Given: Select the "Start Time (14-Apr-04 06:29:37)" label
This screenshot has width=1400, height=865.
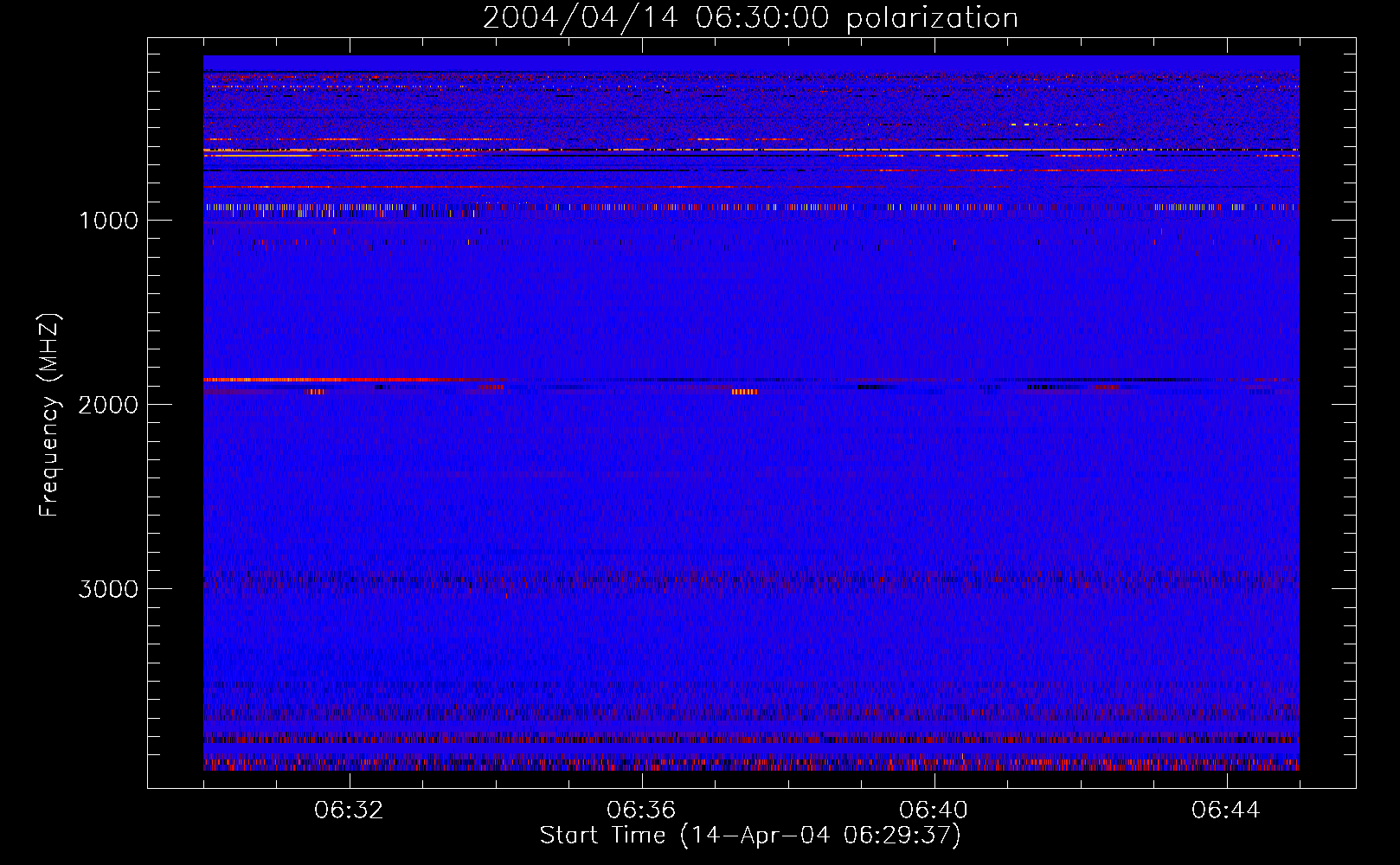Looking at the screenshot, I should pos(750,836).
